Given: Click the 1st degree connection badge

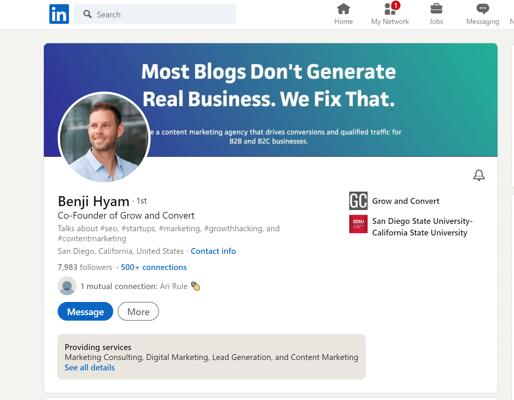Looking at the screenshot, I should [x=142, y=201].
